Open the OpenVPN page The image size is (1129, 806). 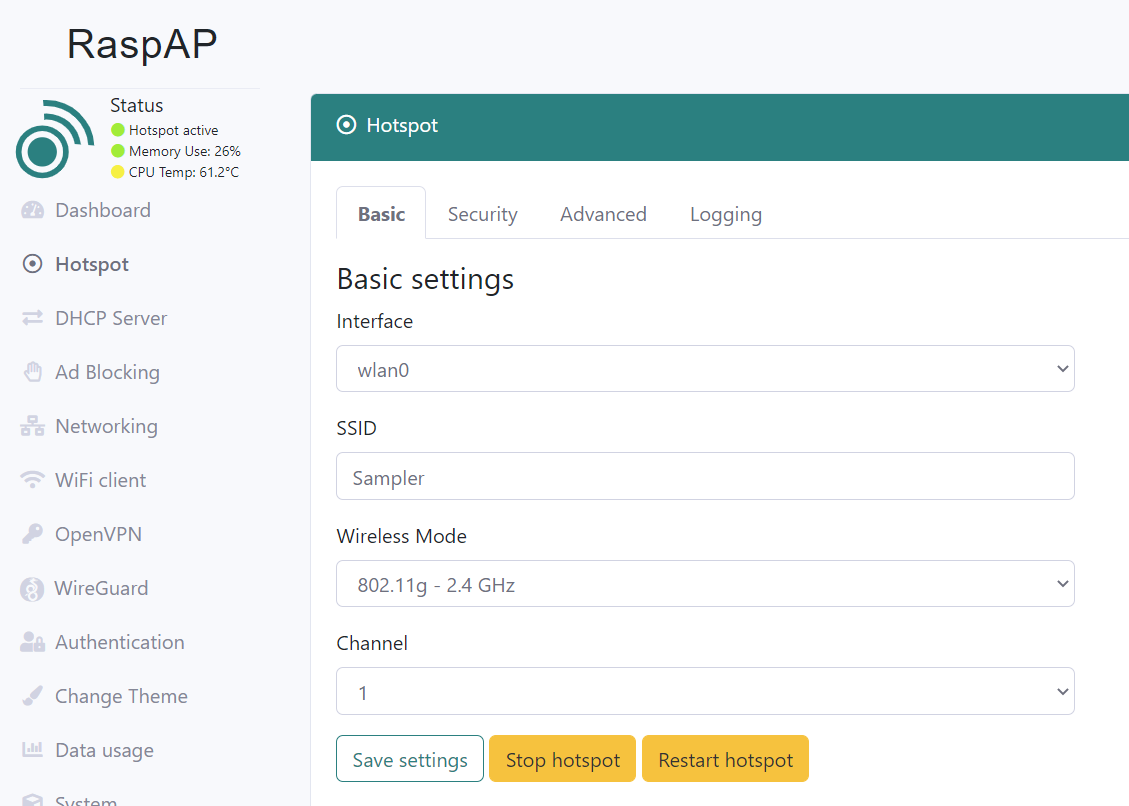pyautogui.click(x=99, y=534)
